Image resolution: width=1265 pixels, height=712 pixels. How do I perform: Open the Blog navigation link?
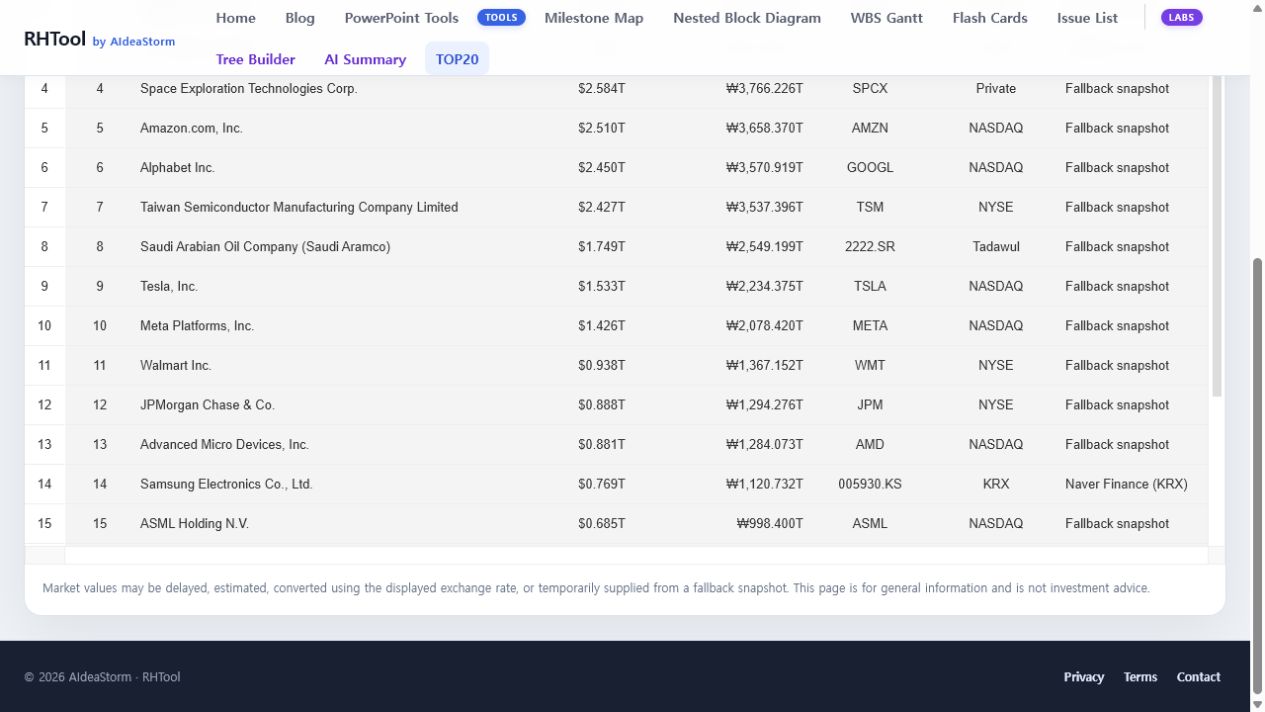point(300,18)
